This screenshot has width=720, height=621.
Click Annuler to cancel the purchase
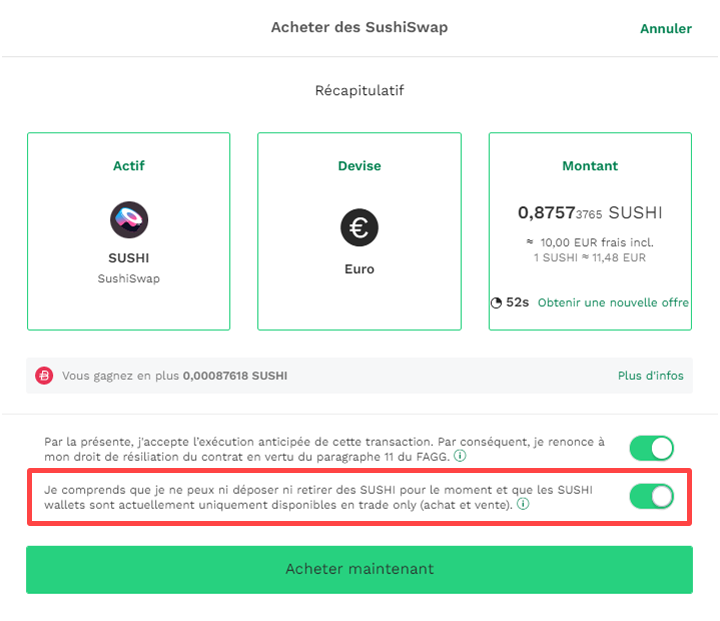666,28
